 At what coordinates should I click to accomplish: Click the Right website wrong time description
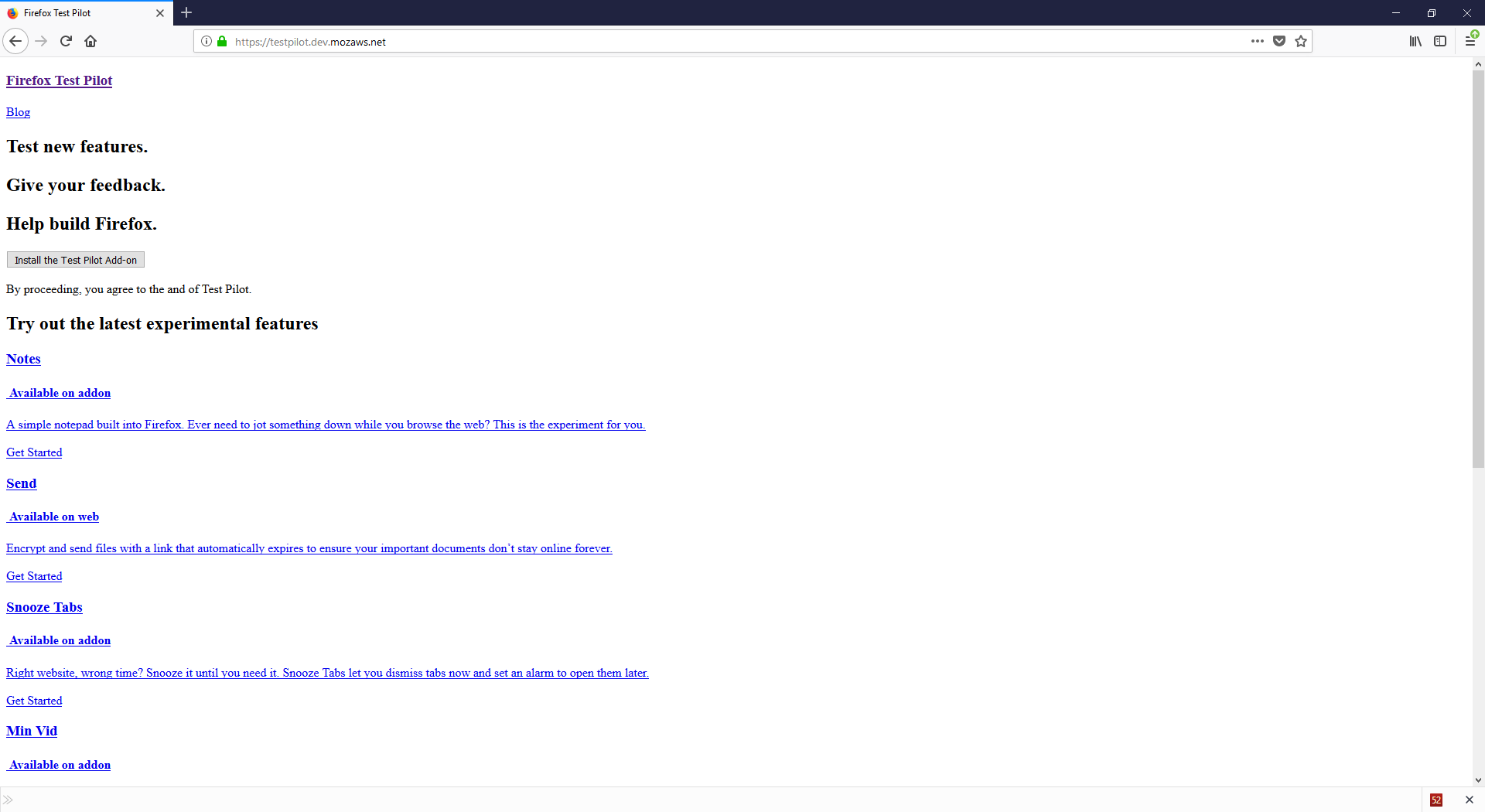coord(327,673)
